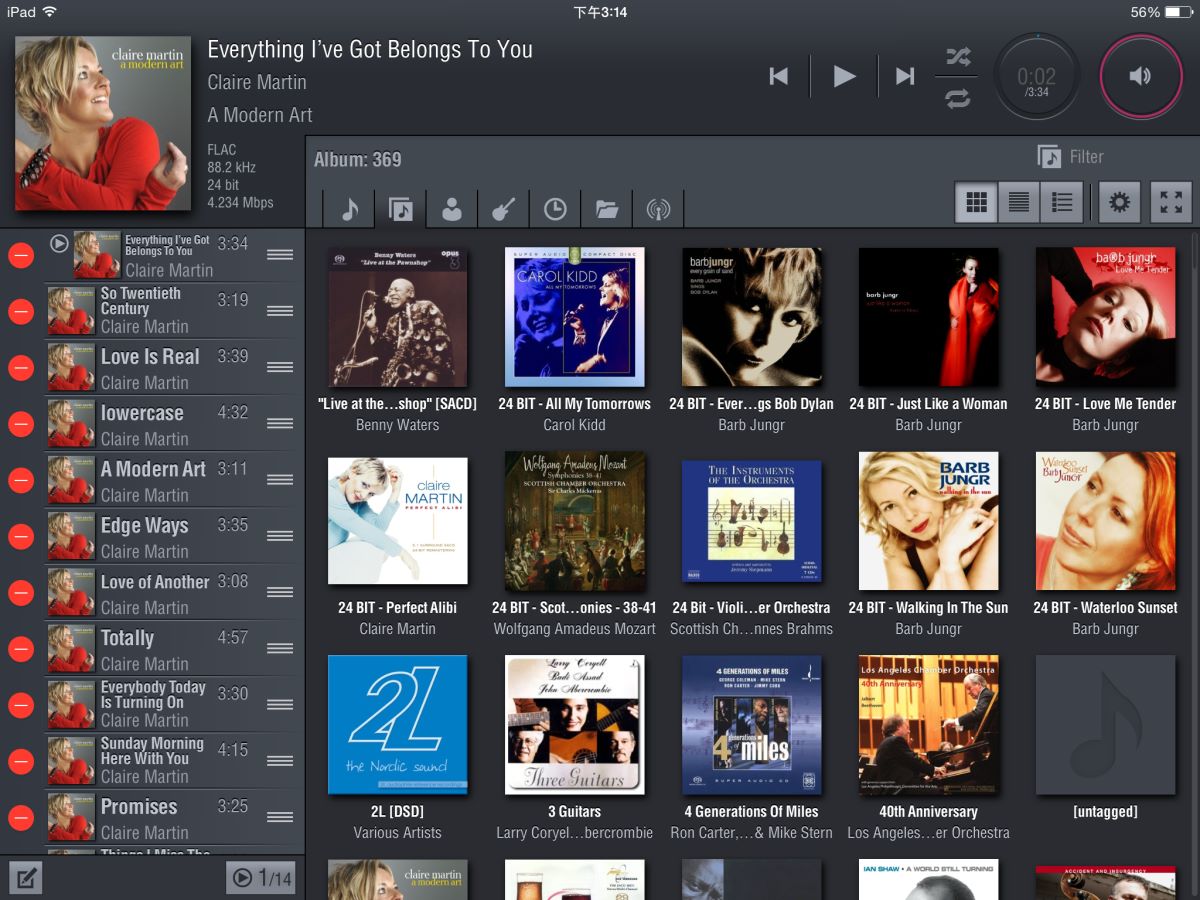Click the reorder handle for 'Totally'
Viewport: 1200px width, 900px height.
pyautogui.click(x=280, y=648)
